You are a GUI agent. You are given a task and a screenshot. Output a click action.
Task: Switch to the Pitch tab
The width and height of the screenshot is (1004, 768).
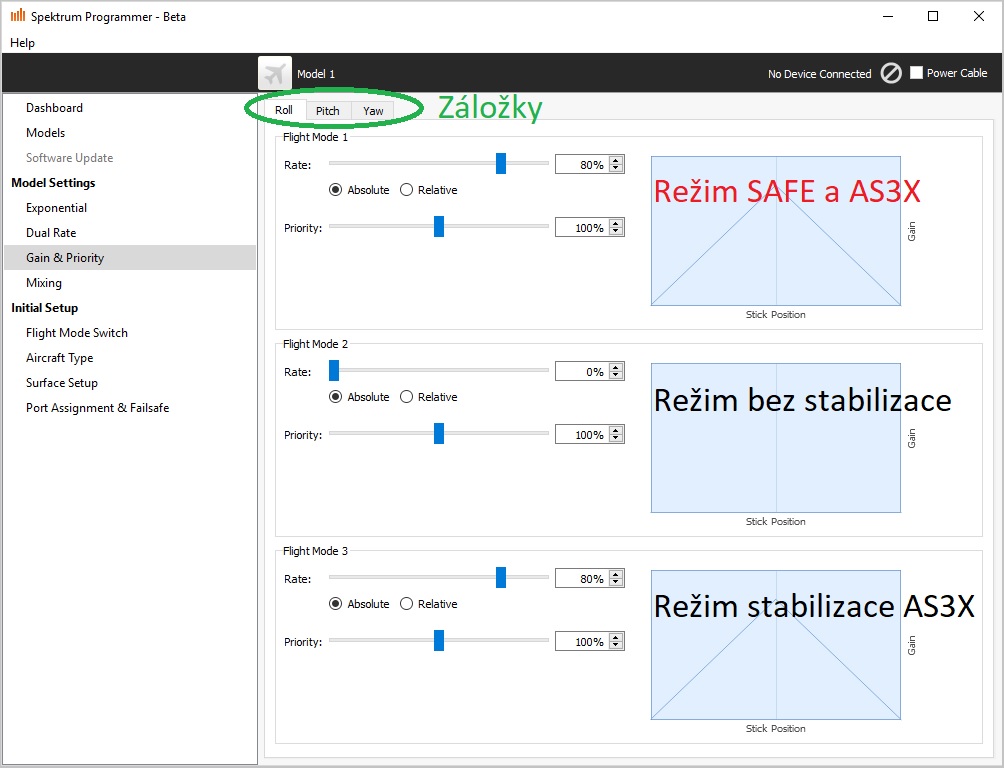(x=328, y=111)
